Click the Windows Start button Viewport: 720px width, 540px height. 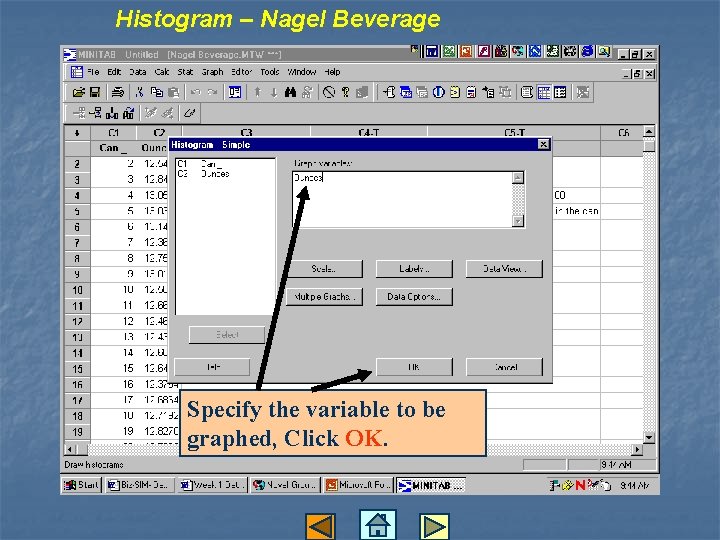[x=81, y=485]
